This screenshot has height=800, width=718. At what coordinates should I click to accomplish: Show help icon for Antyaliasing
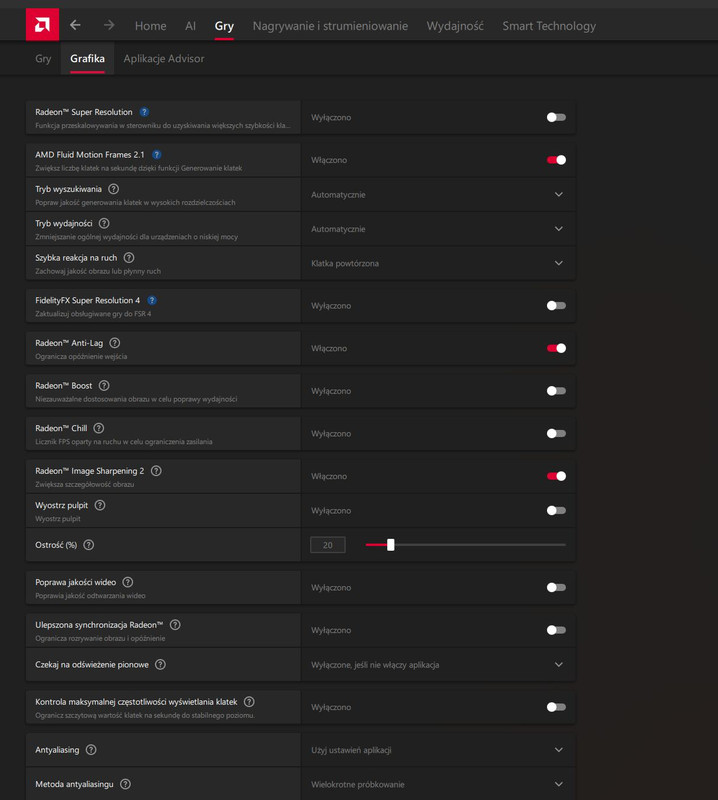pyautogui.click(x=91, y=749)
